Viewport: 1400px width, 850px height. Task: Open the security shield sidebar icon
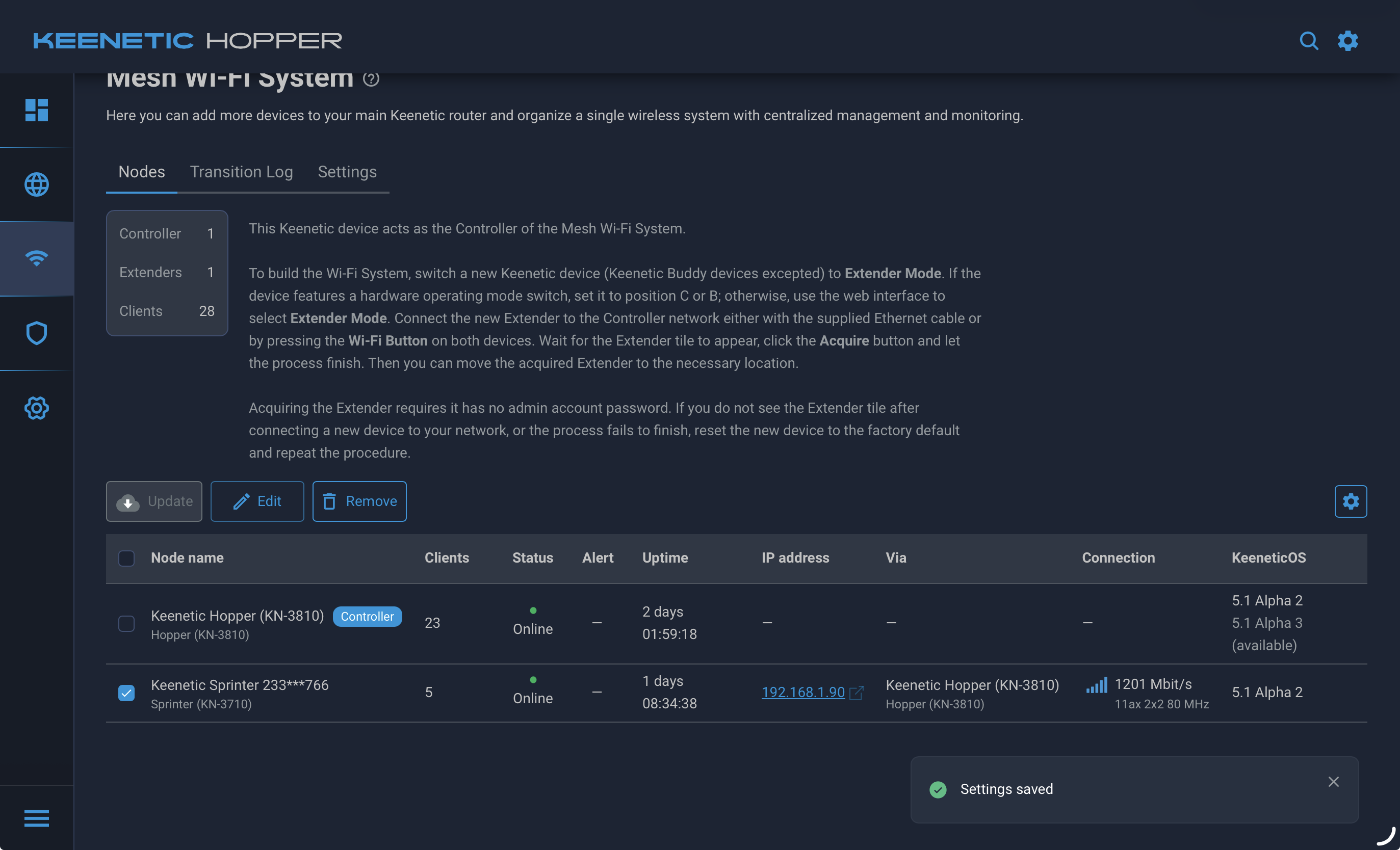click(x=36, y=333)
